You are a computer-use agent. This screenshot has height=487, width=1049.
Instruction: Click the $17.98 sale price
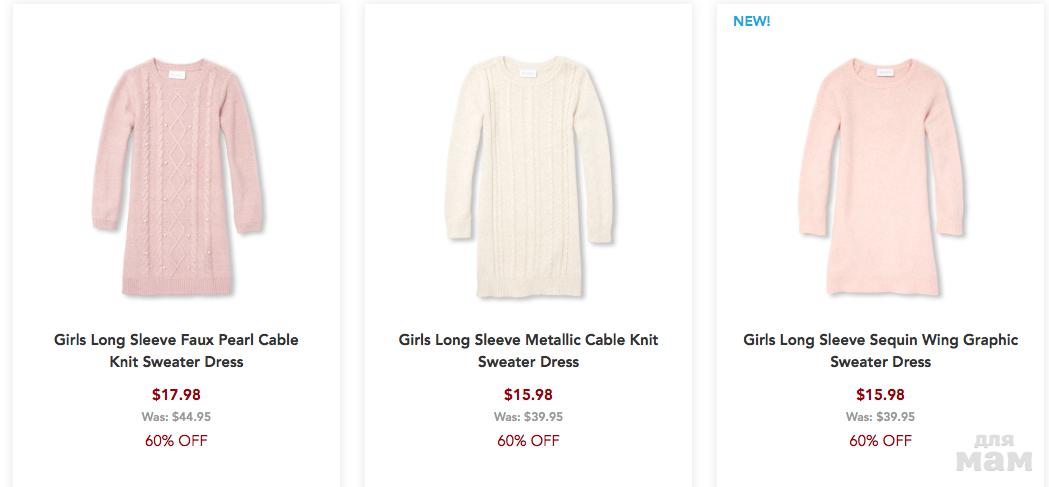176,394
